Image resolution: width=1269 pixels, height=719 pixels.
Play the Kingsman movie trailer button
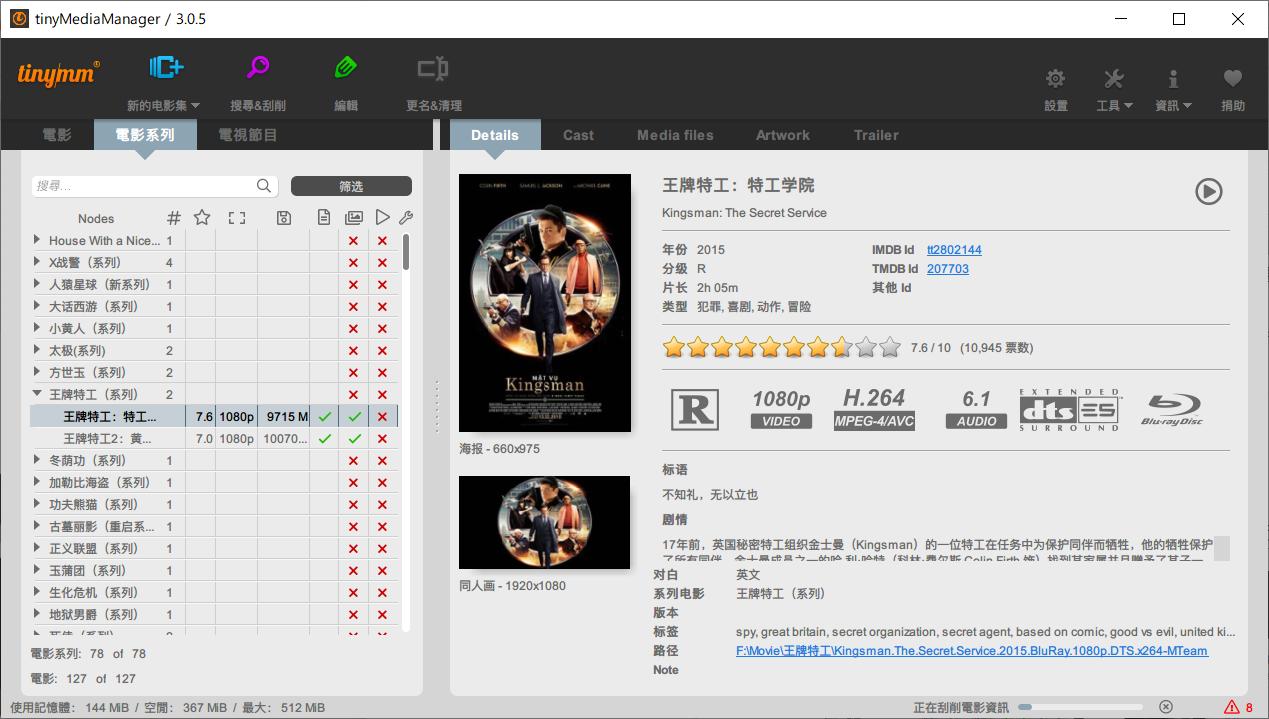click(x=1208, y=192)
